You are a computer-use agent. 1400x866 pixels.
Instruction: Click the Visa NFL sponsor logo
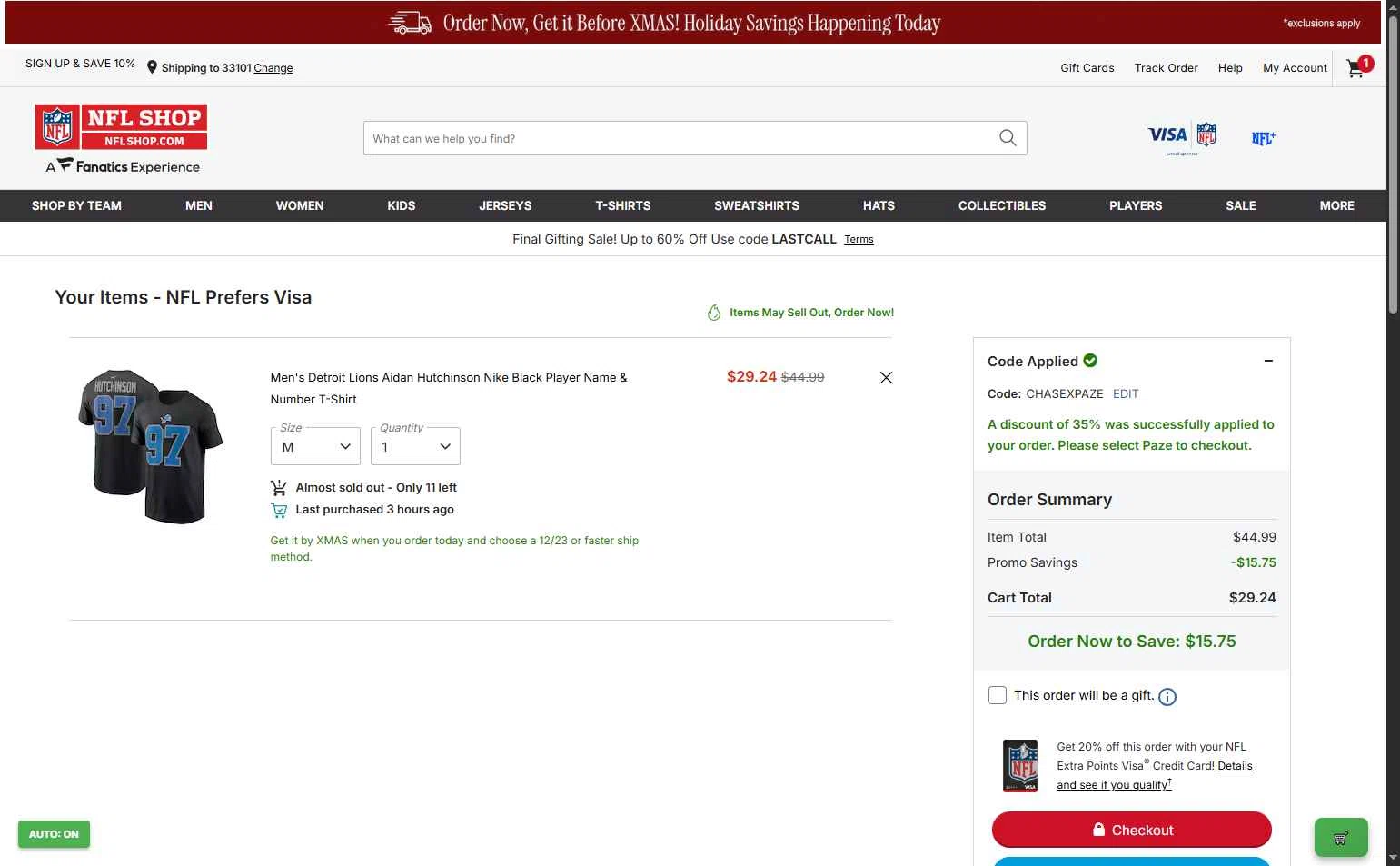[x=1182, y=138]
